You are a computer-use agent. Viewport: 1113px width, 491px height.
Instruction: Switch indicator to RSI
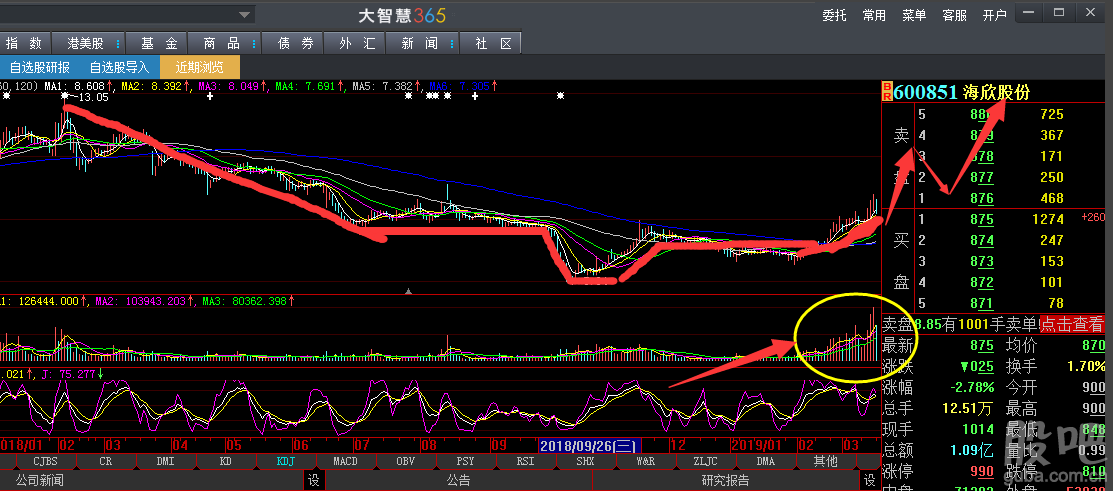(x=526, y=461)
